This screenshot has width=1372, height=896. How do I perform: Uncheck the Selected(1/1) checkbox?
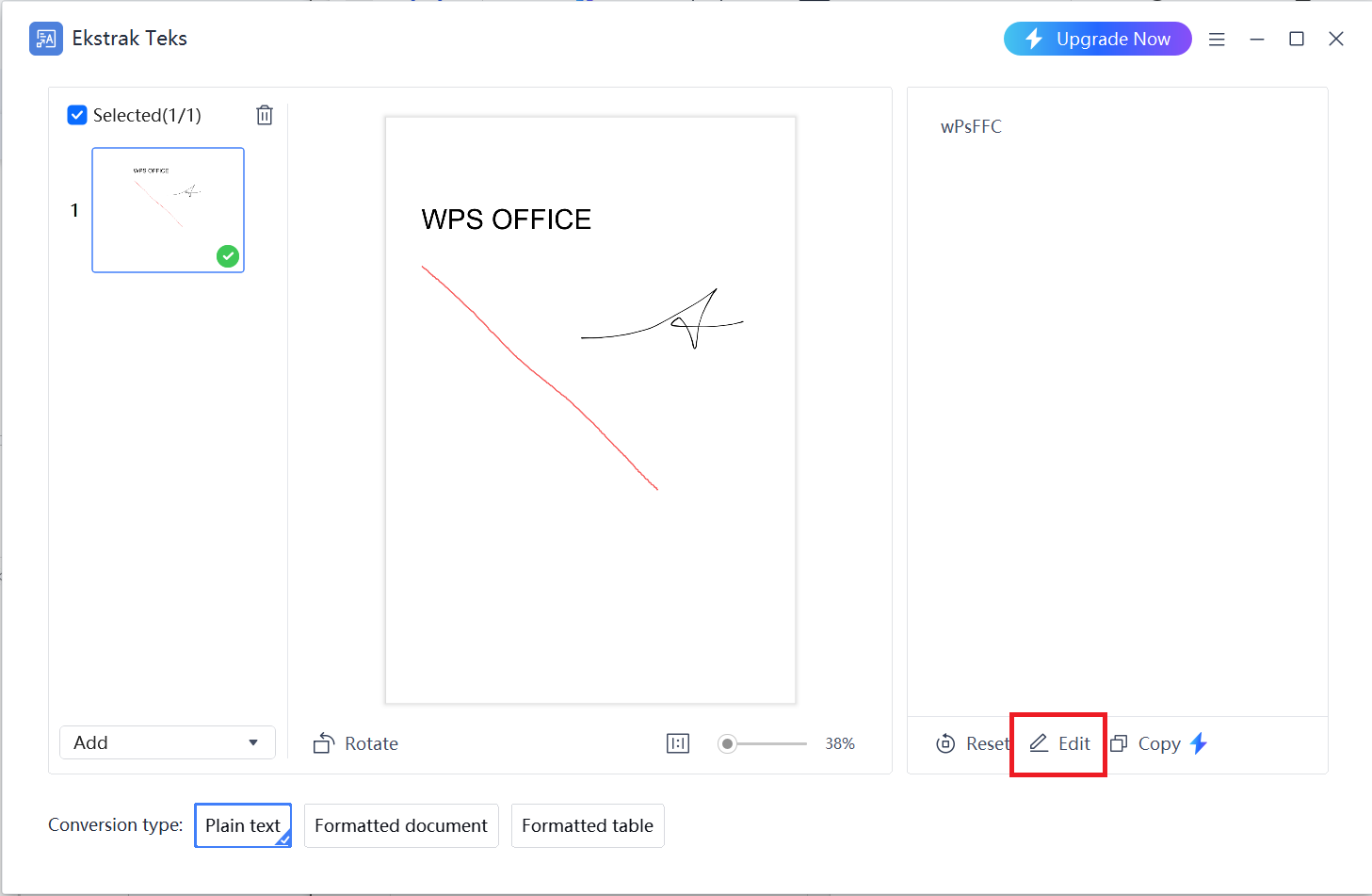point(76,114)
